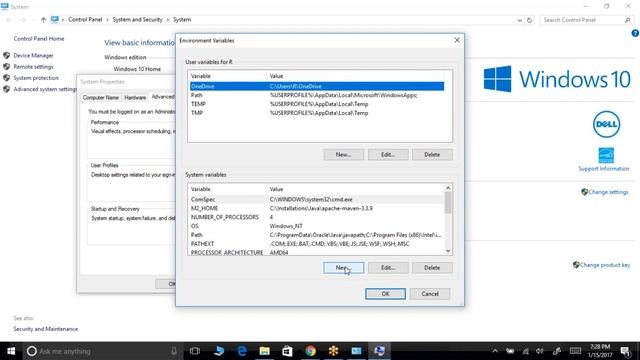
Task: Click the Cortana microphone icon
Action: pyautogui.click(x=174, y=351)
